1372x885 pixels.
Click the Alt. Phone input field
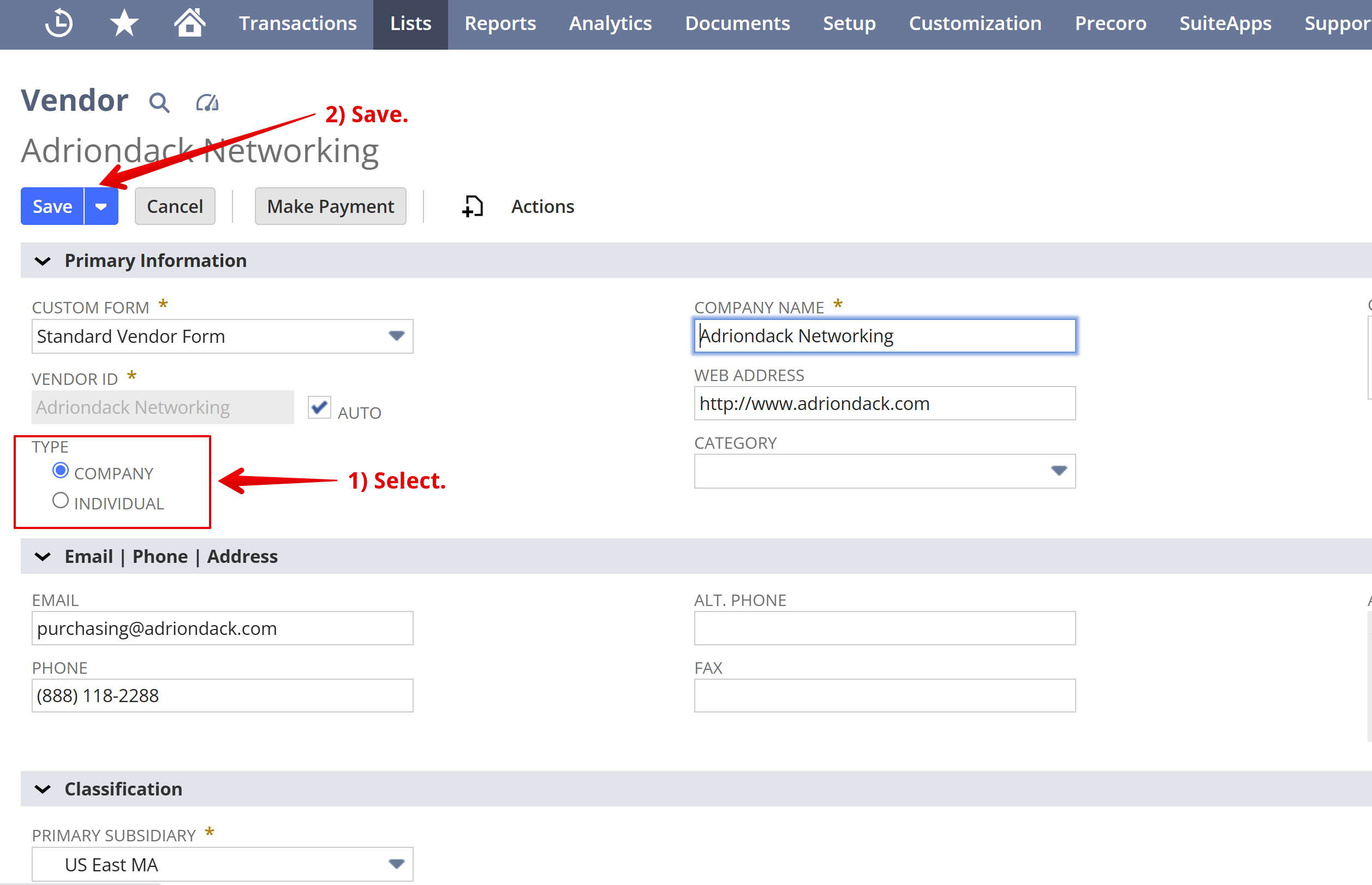pos(885,628)
